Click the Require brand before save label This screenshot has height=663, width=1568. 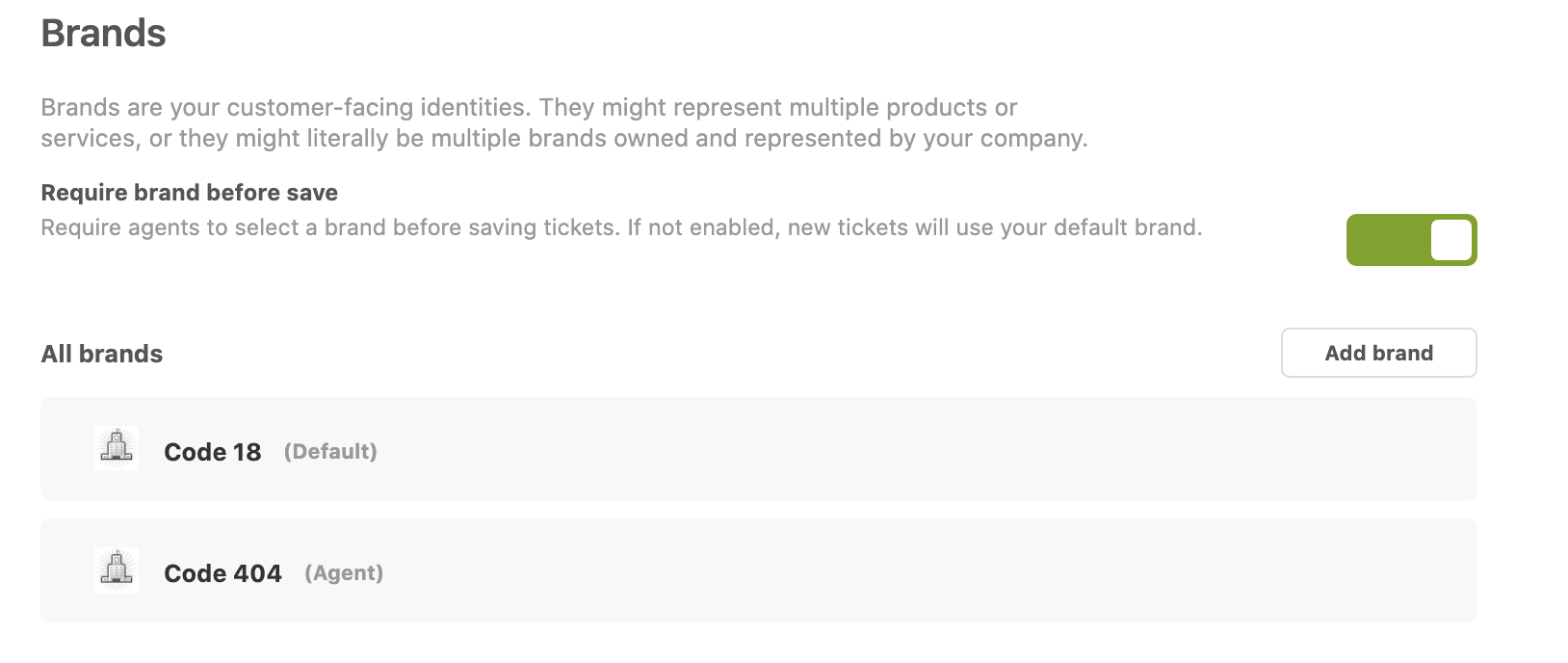click(x=189, y=193)
